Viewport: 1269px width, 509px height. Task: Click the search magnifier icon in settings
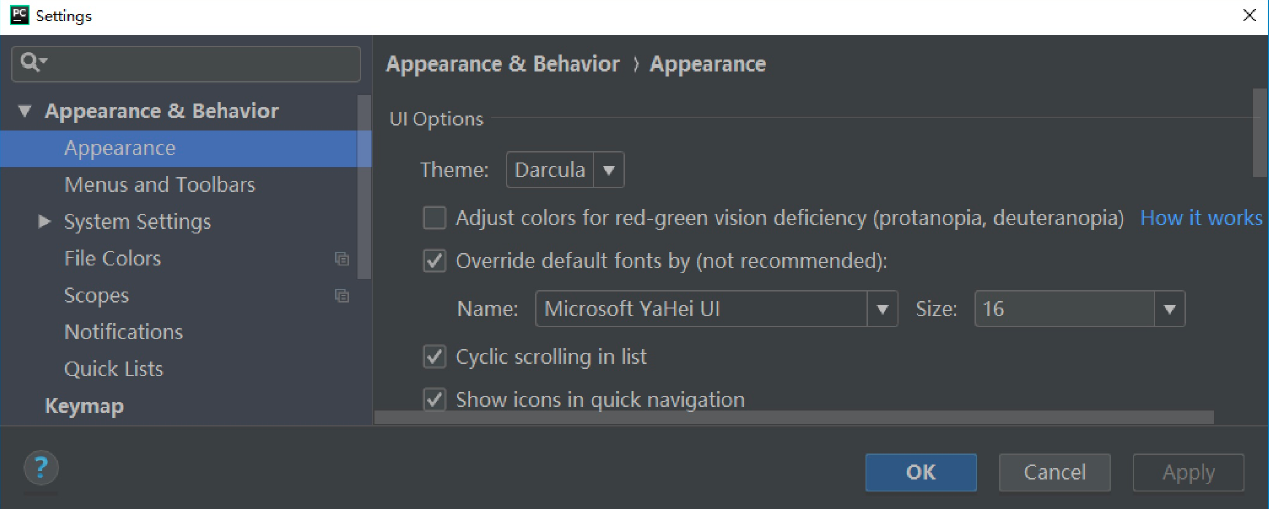coord(30,63)
